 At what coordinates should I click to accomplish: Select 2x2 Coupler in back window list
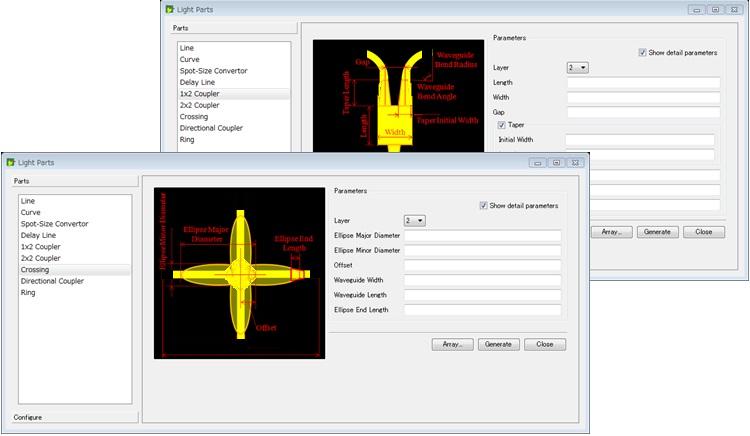coord(234,105)
